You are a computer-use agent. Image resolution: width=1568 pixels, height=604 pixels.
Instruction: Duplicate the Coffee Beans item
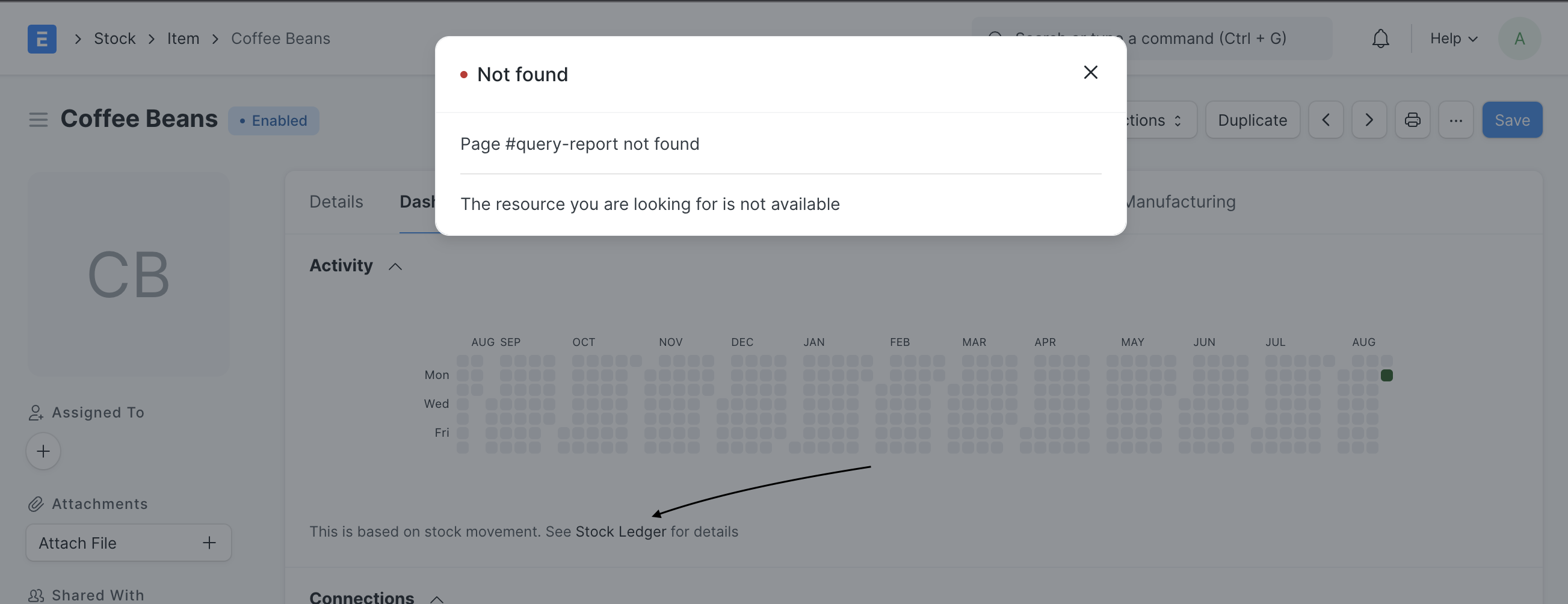click(1252, 119)
